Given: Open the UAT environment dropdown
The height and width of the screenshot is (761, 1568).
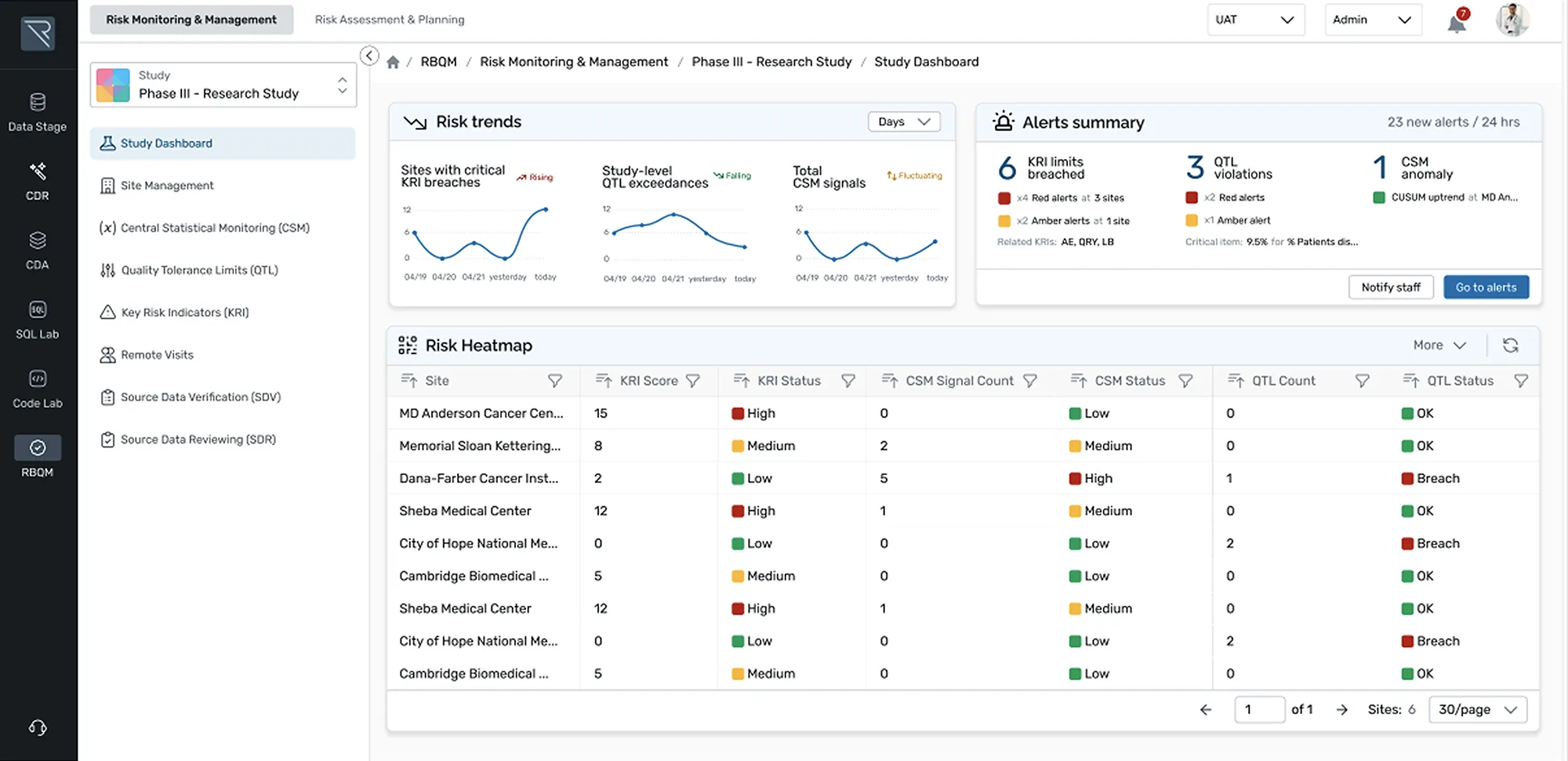Looking at the screenshot, I should tap(1255, 20).
